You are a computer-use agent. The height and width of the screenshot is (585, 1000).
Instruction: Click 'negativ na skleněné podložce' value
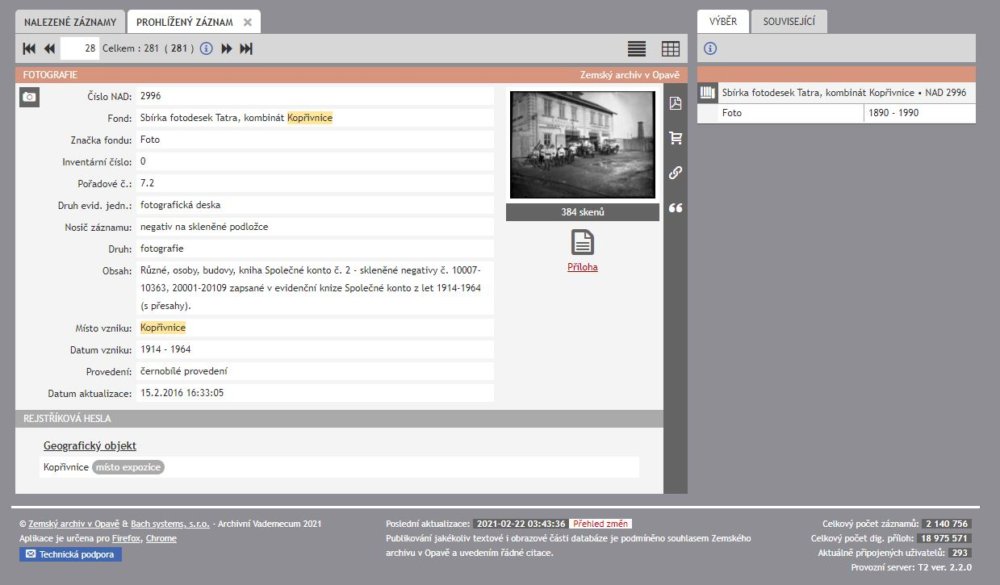[204, 227]
